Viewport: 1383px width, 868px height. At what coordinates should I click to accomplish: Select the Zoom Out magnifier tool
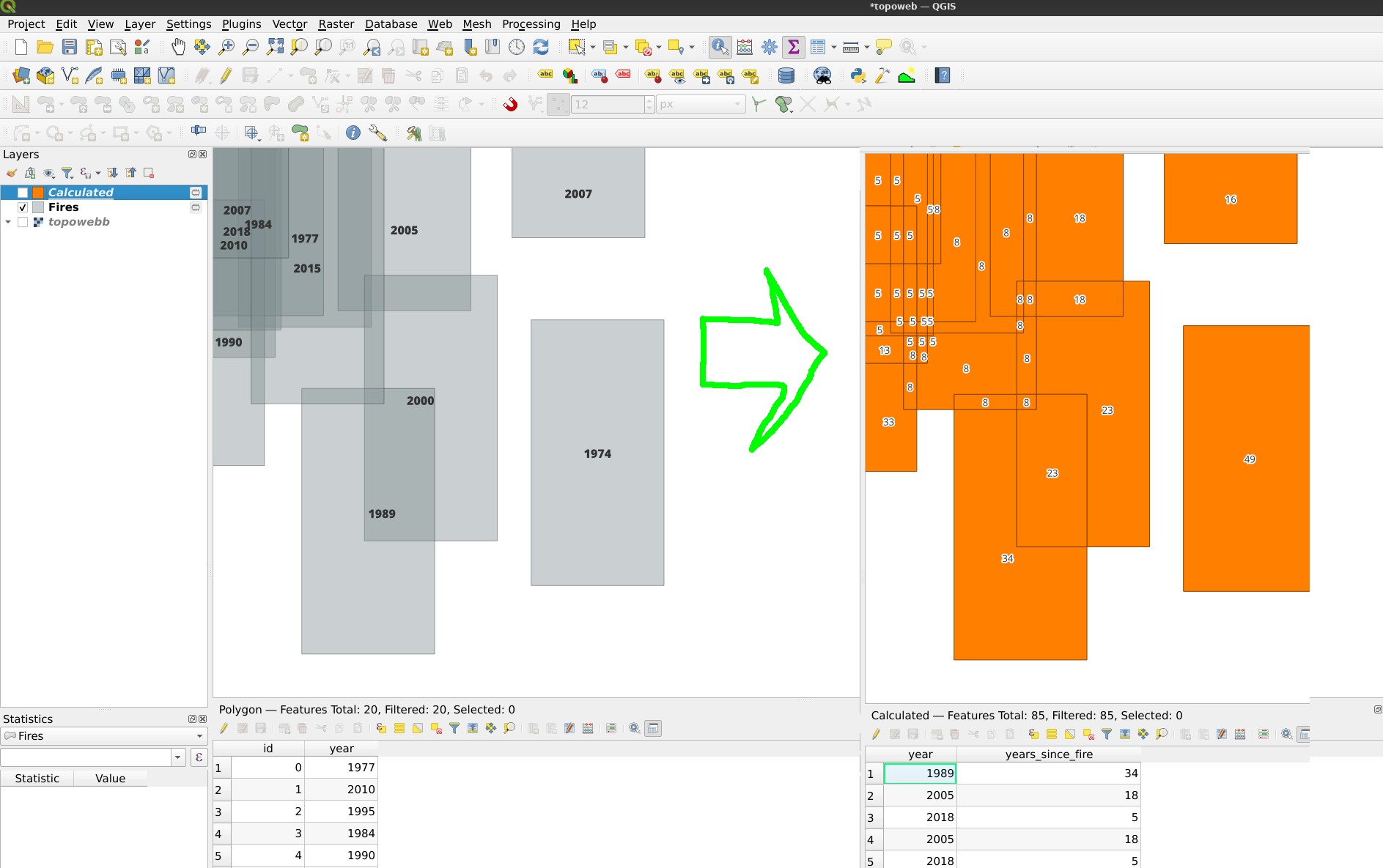coord(251,48)
